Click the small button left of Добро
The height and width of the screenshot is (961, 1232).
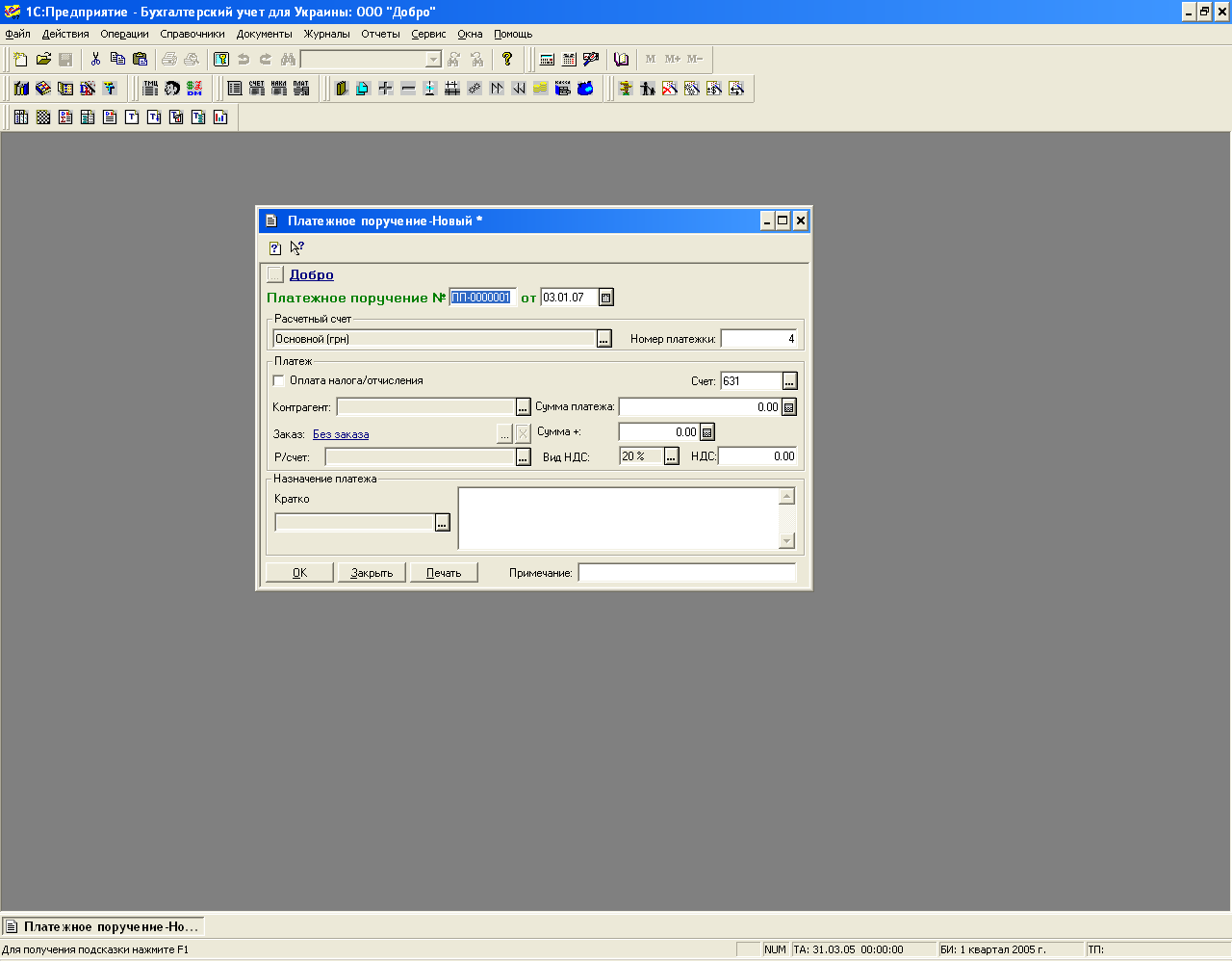[275, 274]
